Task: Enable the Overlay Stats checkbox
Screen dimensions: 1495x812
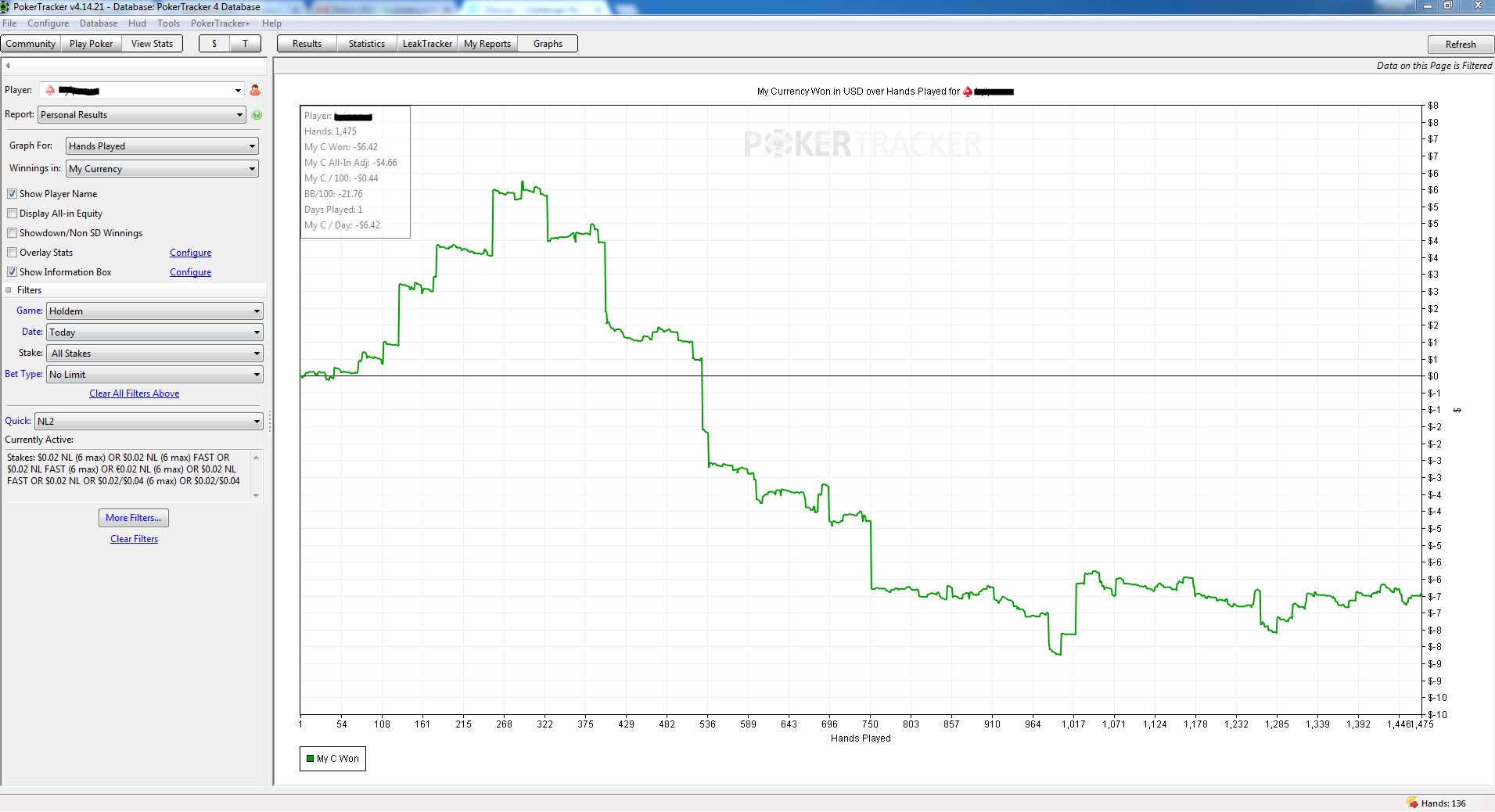Action: click(x=12, y=253)
